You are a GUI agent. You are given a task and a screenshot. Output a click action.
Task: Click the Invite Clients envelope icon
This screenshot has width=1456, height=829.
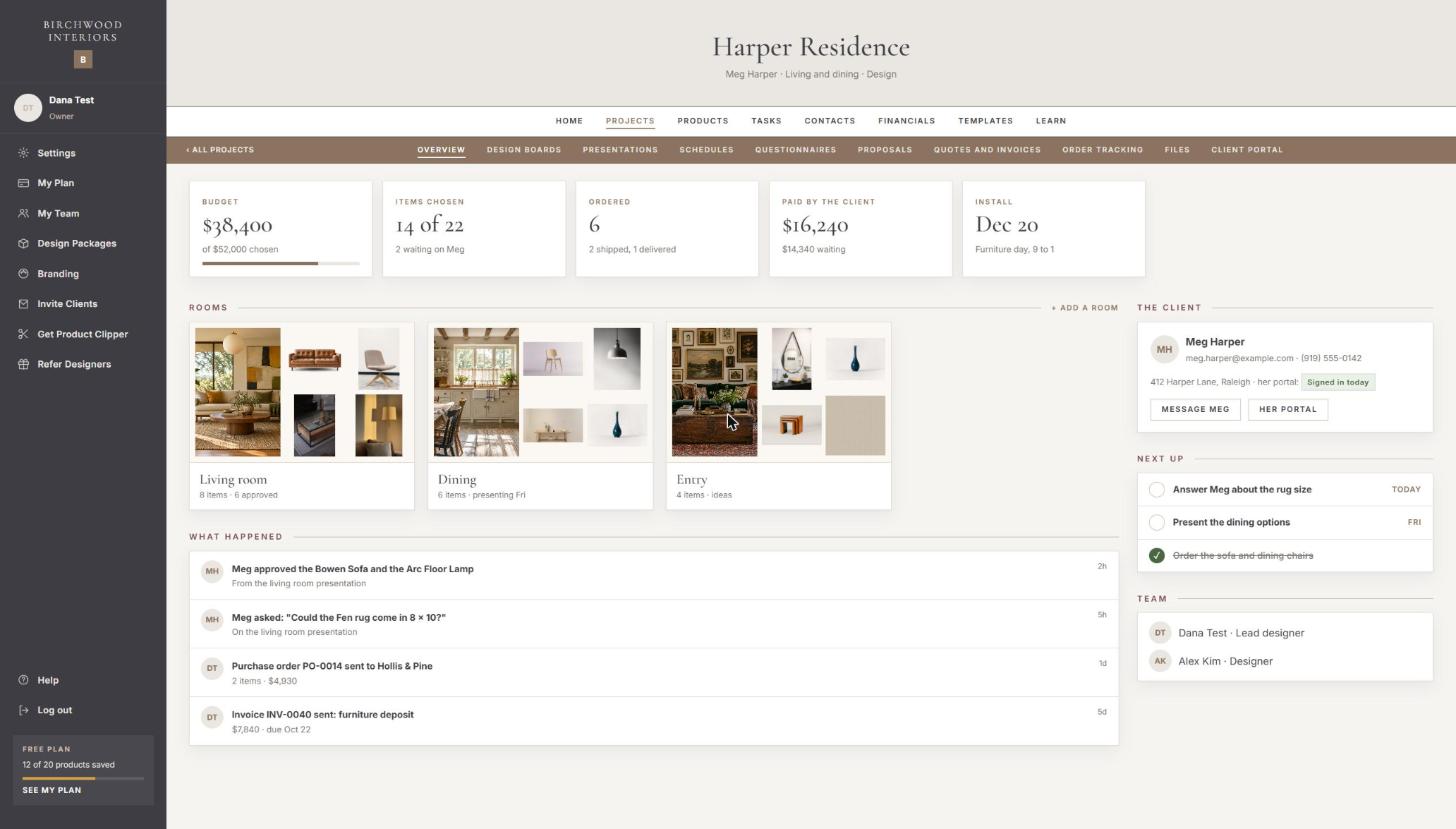(x=23, y=304)
